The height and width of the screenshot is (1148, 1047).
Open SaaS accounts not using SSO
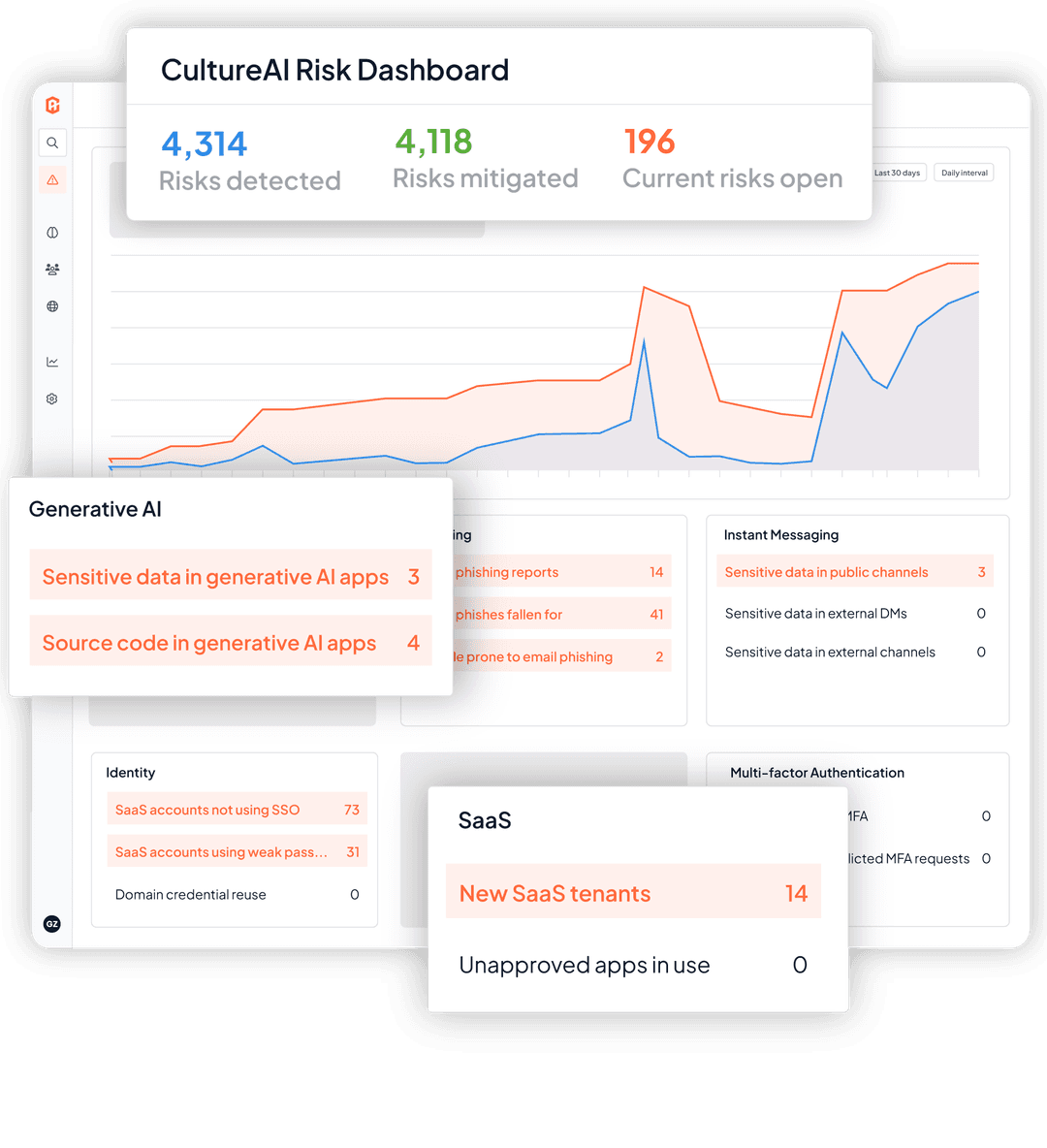pos(238,810)
